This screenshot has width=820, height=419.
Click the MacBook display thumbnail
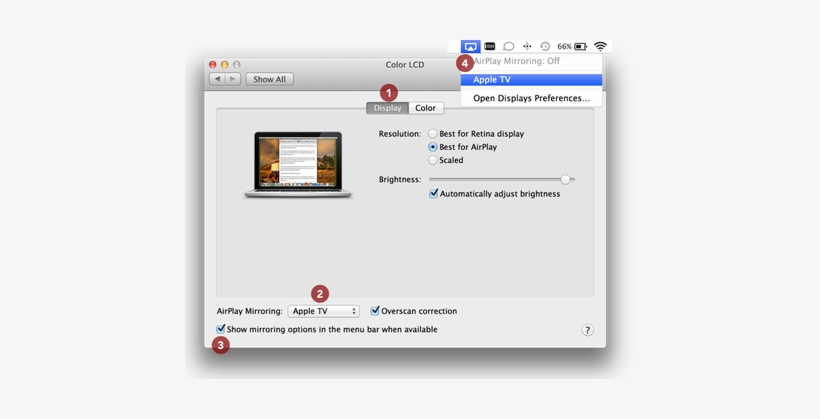(298, 164)
